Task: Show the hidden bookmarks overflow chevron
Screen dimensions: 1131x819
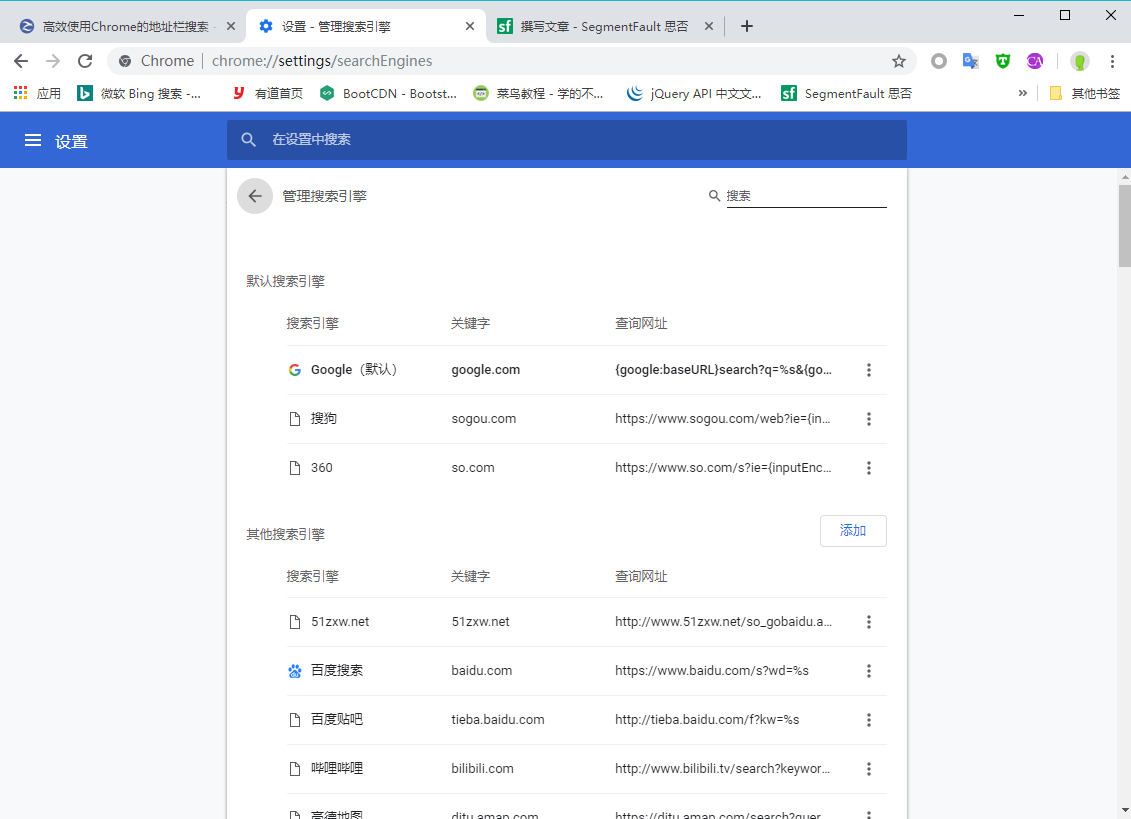Action: click(1022, 93)
